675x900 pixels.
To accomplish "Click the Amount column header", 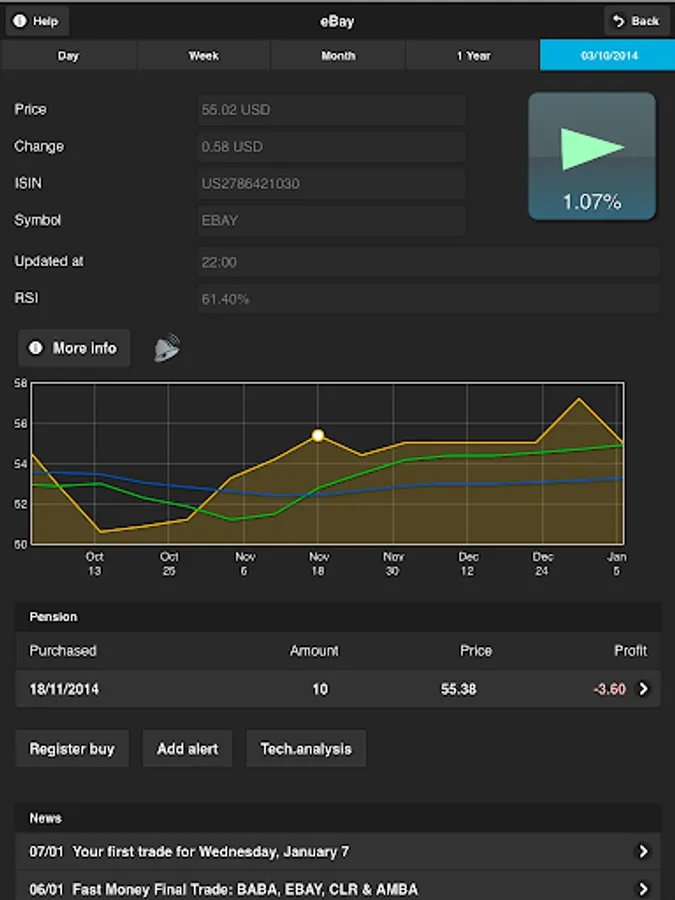I will tap(314, 650).
